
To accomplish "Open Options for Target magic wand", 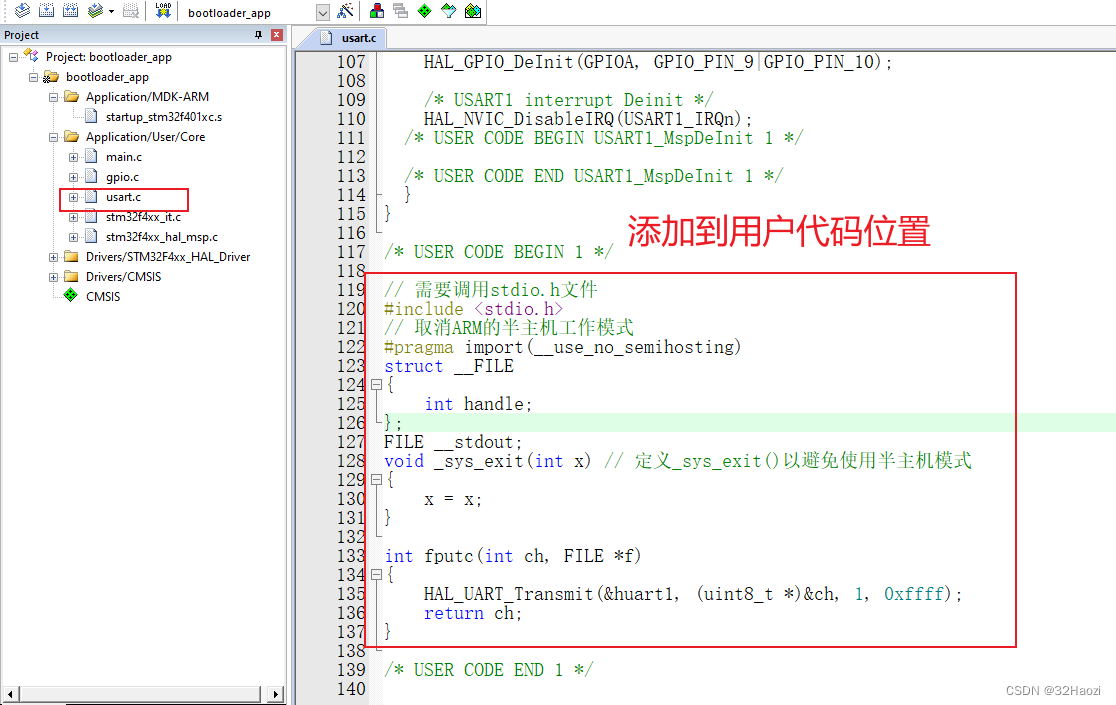I will 345,11.
